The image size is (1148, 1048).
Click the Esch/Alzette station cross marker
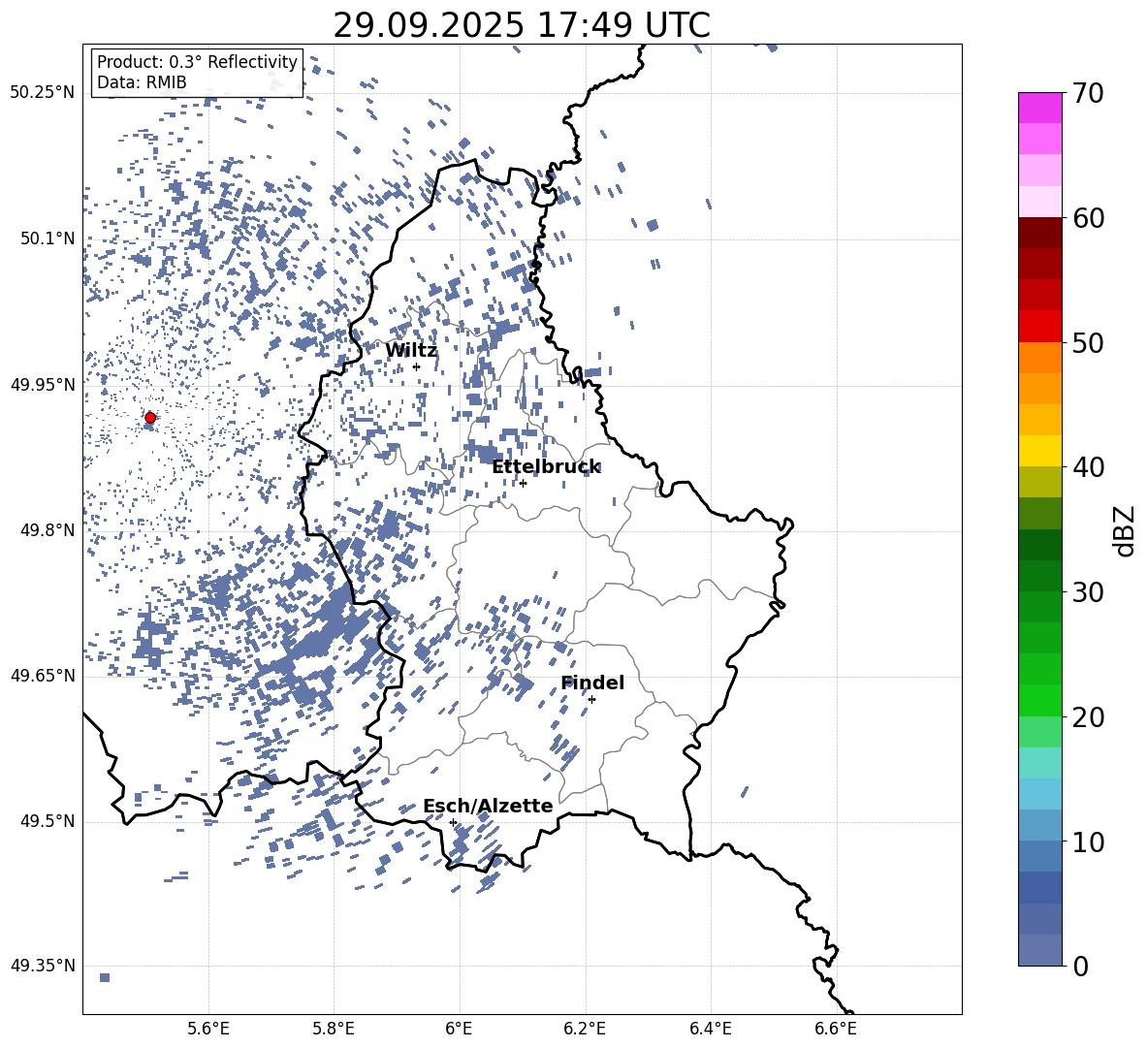(x=453, y=822)
